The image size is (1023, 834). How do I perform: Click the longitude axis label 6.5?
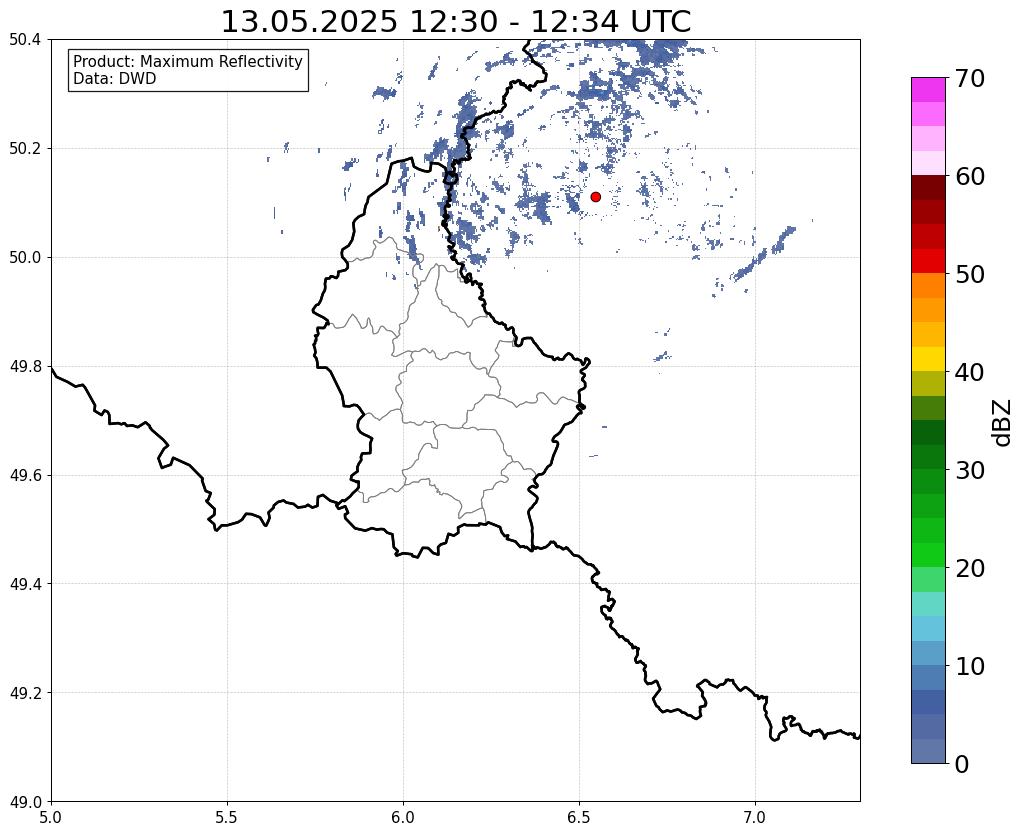(x=579, y=817)
